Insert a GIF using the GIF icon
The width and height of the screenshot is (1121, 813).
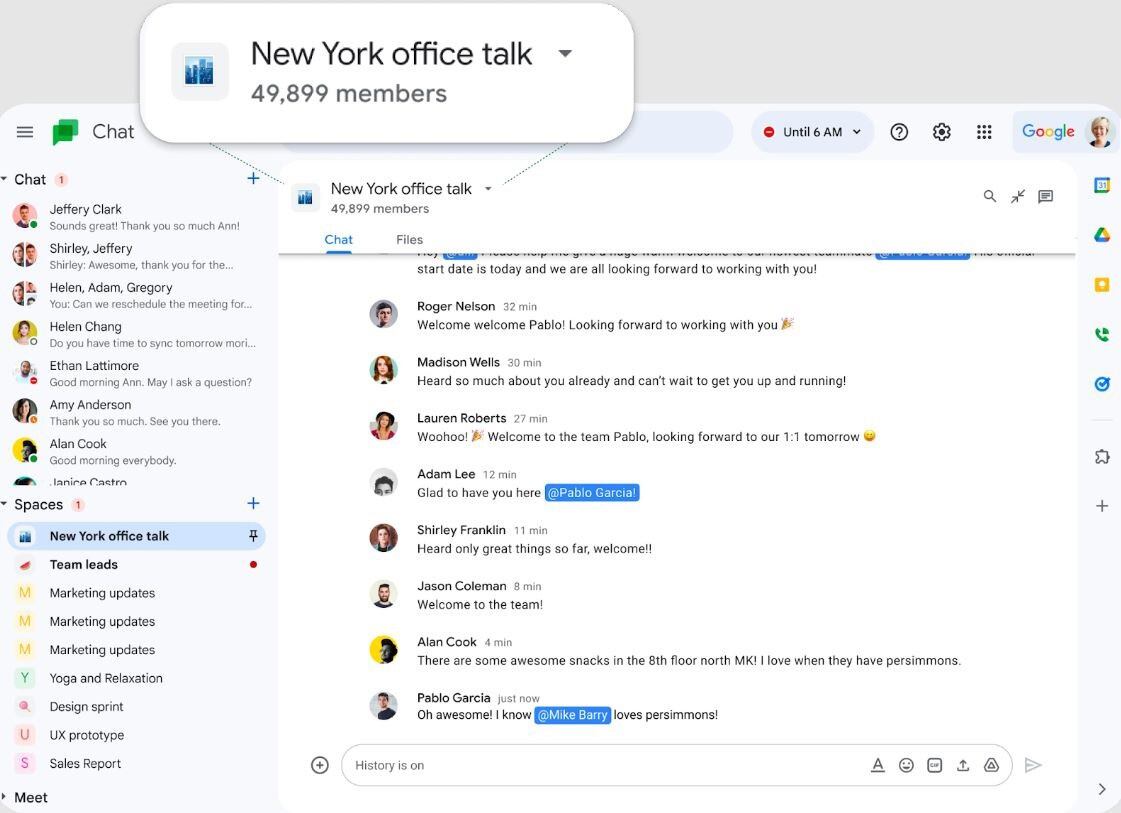coord(934,765)
